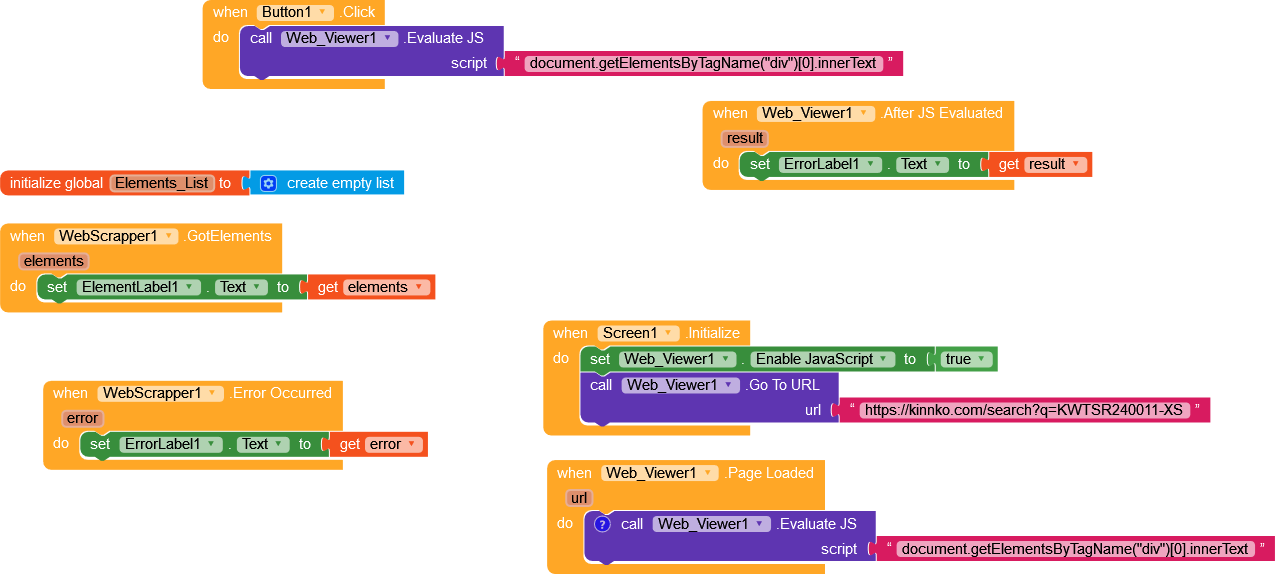This screenshot has width=1275, height=574.
Task: Open WebScrapper1 dropdown in GotElements event
Action: (117, 236)
